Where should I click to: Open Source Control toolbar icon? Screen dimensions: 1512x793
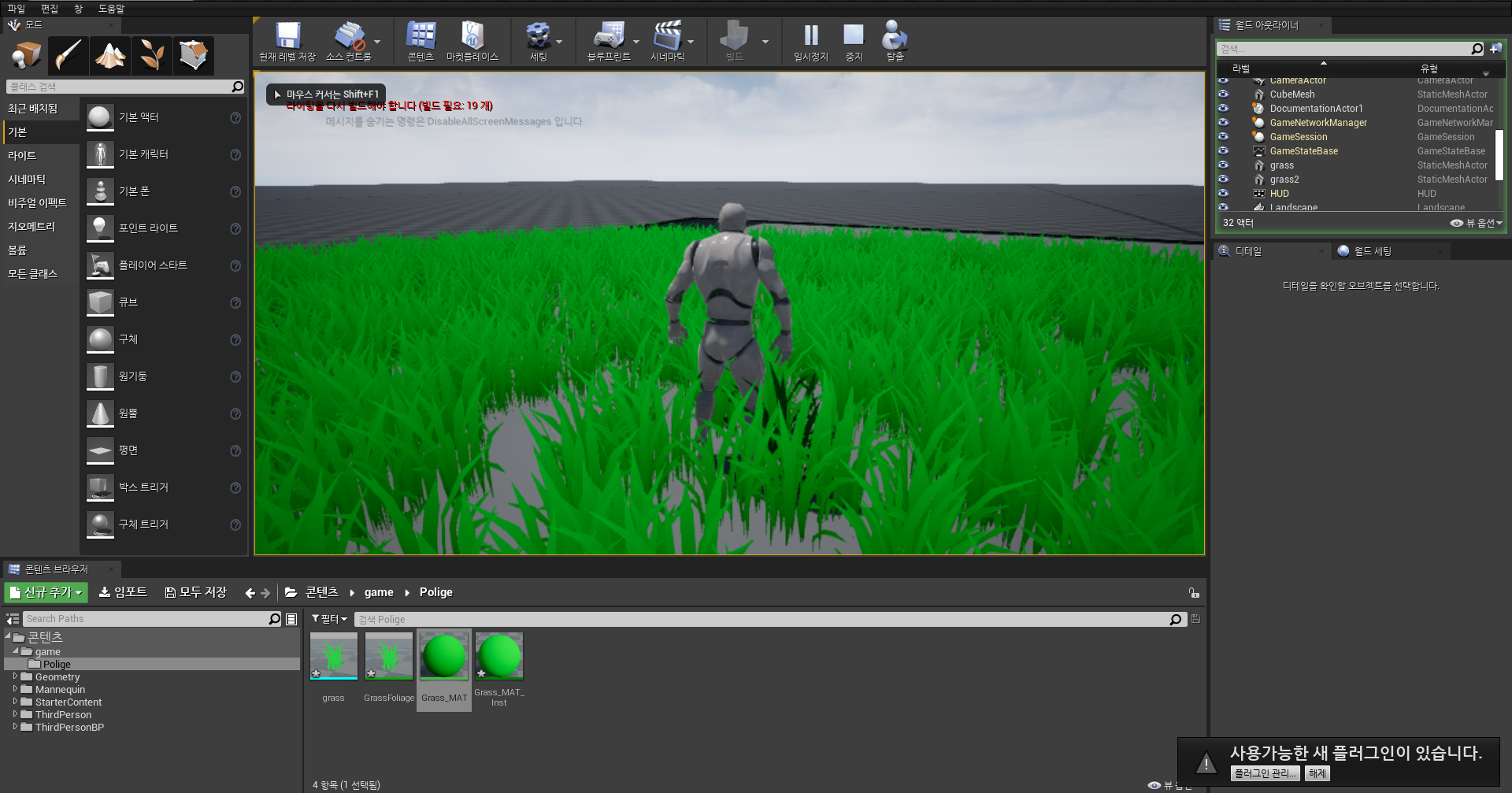pos(348,42)
